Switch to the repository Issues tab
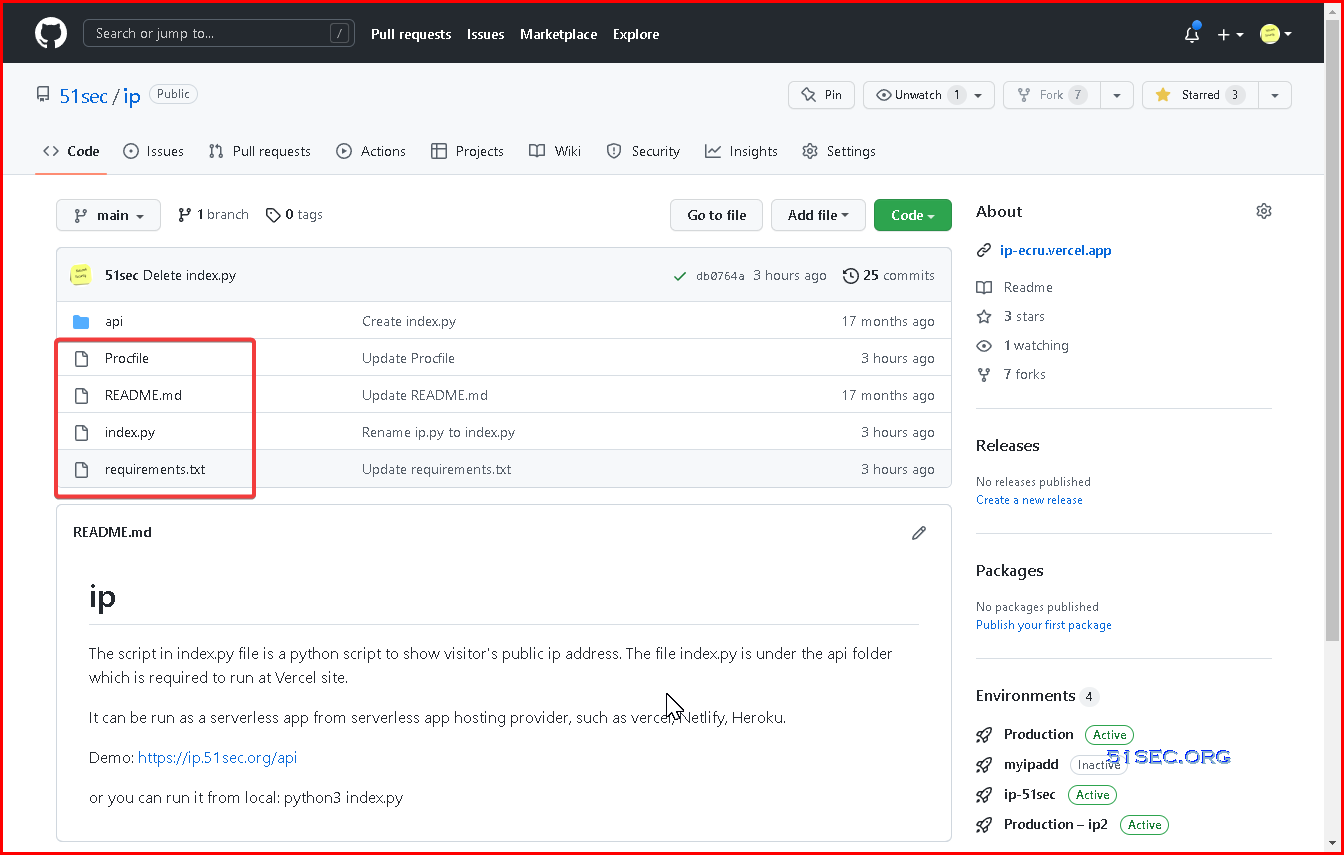The image size is (1344, 855). (x=153, y=151)
